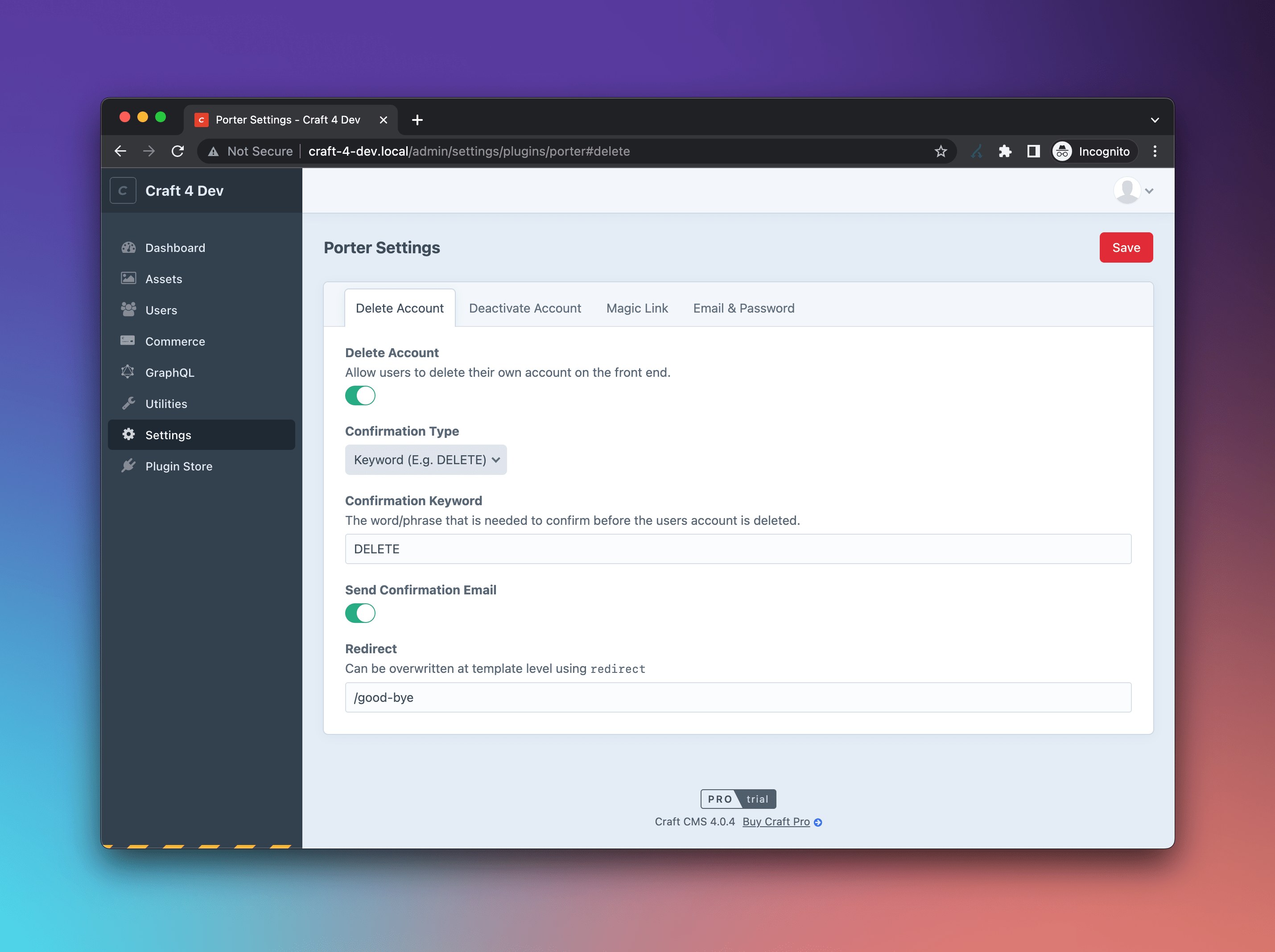Open Chrome's three-dot menu
The image size is (1275, 952).
[1155, 152]
